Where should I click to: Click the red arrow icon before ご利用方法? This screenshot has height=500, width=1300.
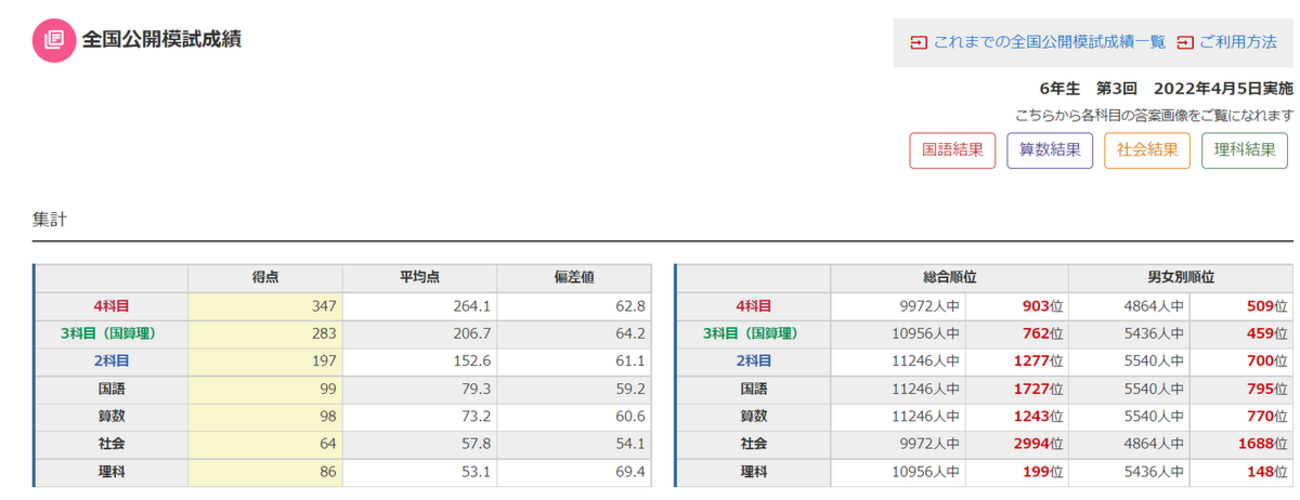tap(1185, 42)
